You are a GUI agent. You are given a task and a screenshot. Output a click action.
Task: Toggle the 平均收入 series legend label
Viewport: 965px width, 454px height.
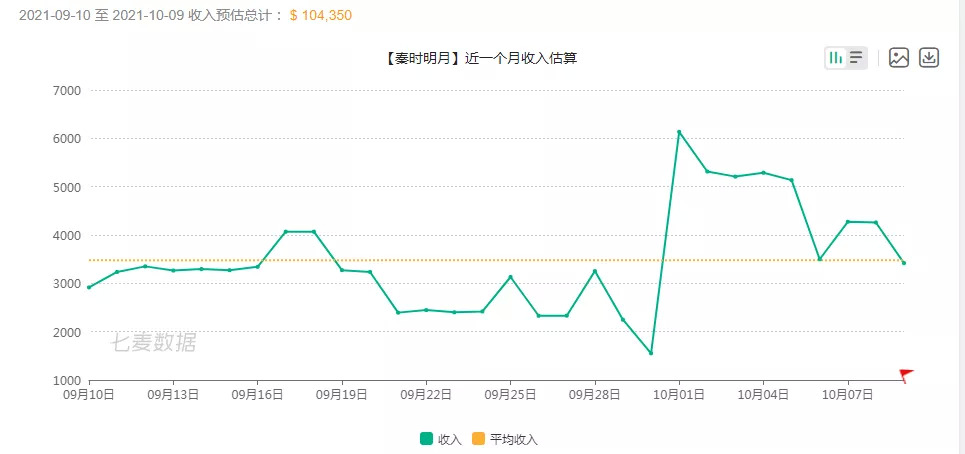513,439
